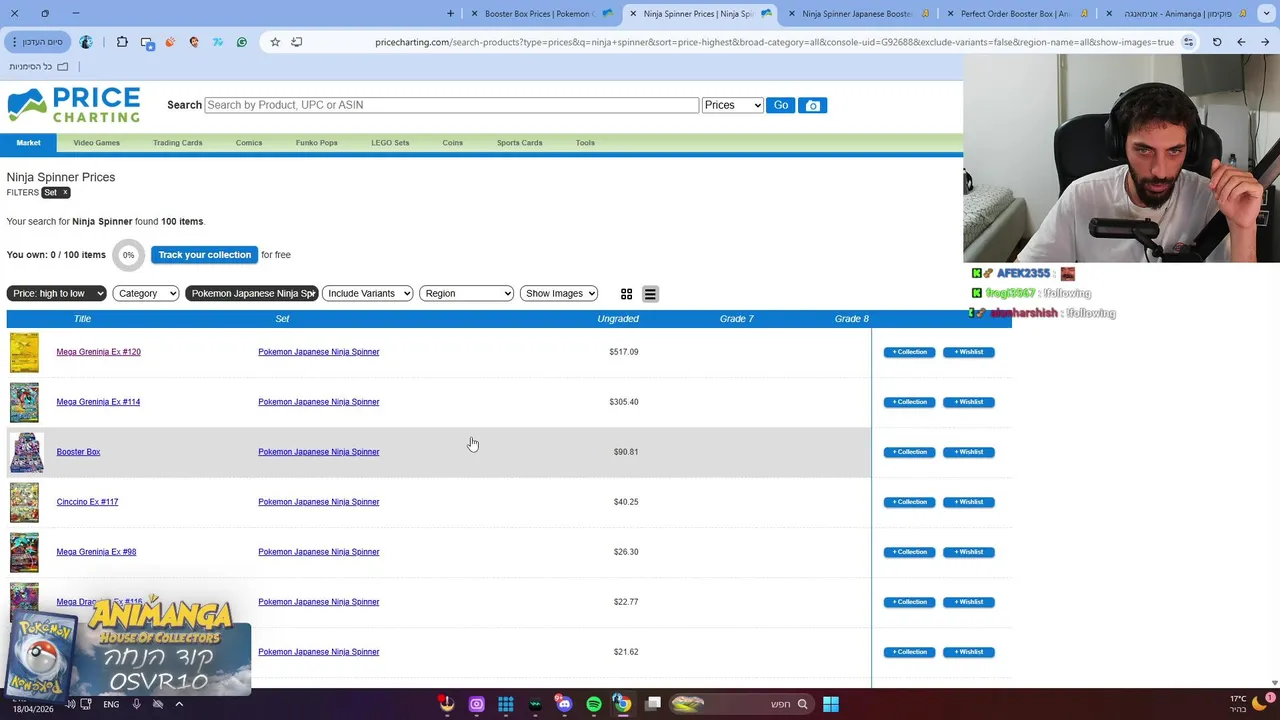Viewport: 1280px width, 720px height.
Task: Click the Grammarly extension icon
Action: click(x=242, y=42)
